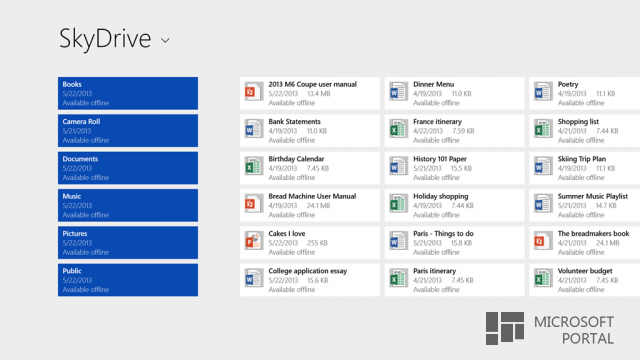Select the 'Skiing Trip Plan' file name
The image size is (640, 360).
(582, 159)
